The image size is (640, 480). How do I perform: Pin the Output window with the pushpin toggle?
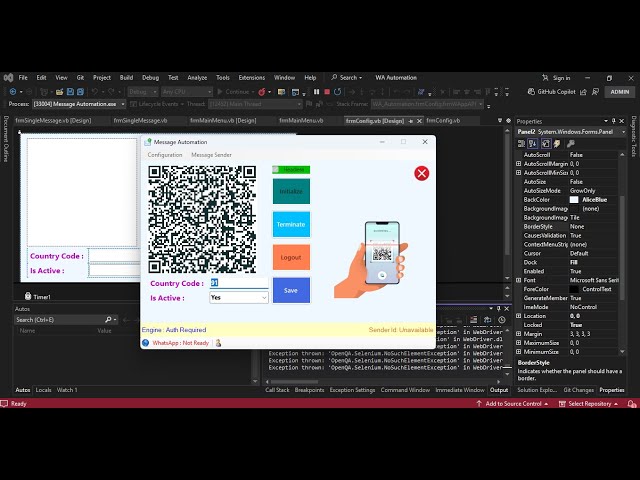click(498, 309)
